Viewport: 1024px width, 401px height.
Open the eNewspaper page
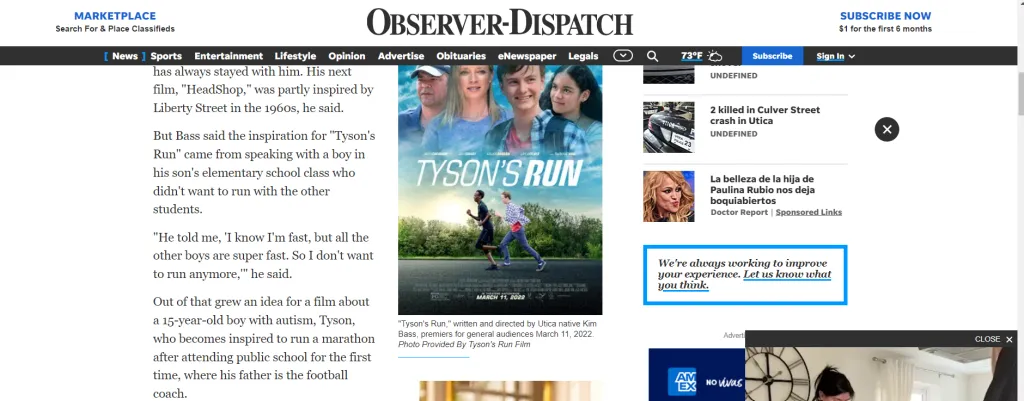(527, 56)
